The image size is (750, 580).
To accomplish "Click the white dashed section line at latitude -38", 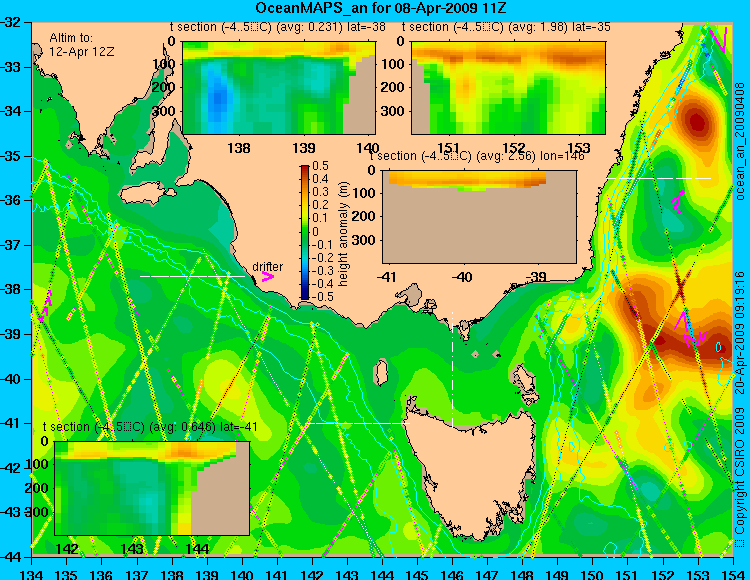I will coord(192,276).
